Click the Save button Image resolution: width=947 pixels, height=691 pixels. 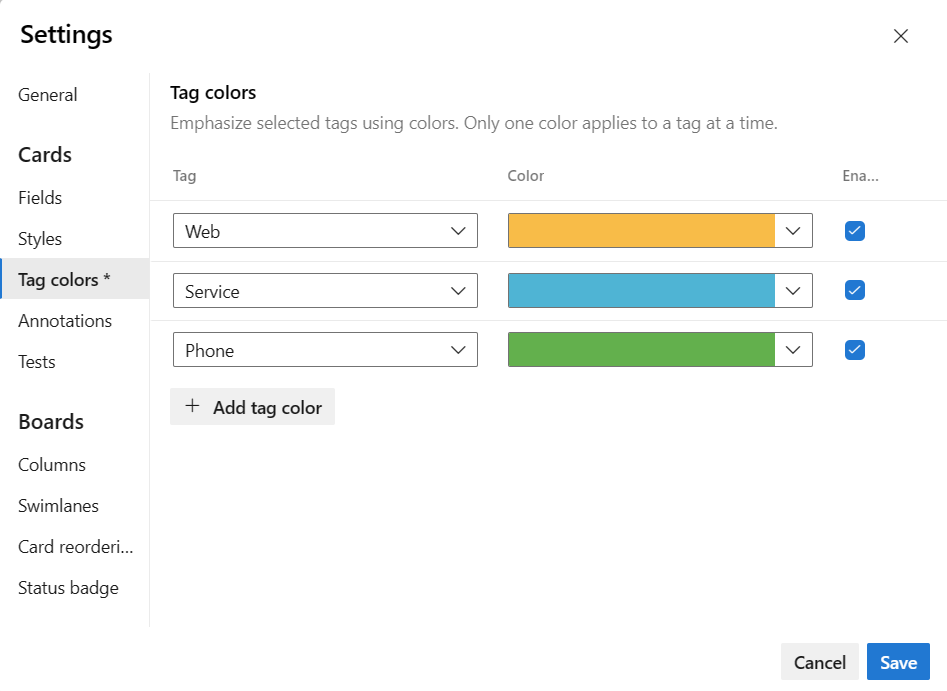(x=898, y=662)
